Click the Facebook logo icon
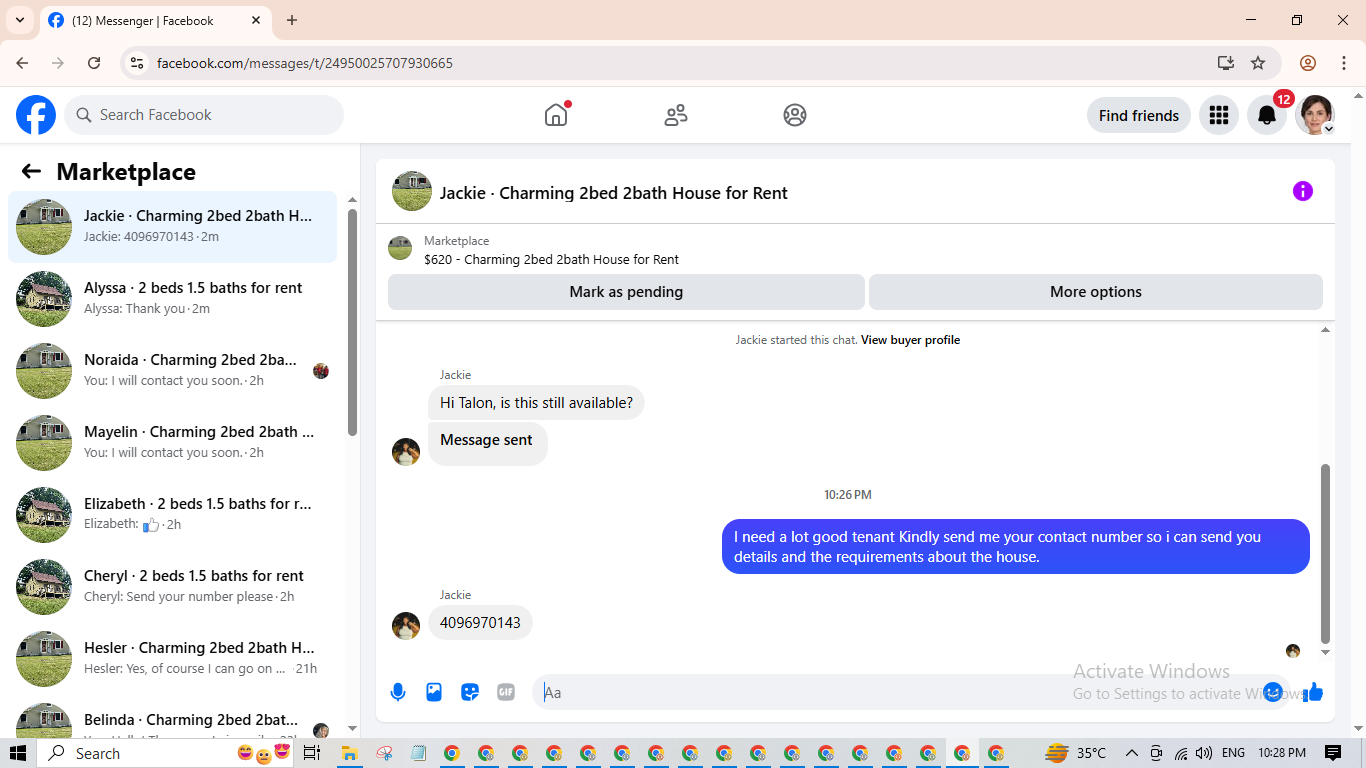This screenshot has height=768, width=1366. tap(36, 115)
